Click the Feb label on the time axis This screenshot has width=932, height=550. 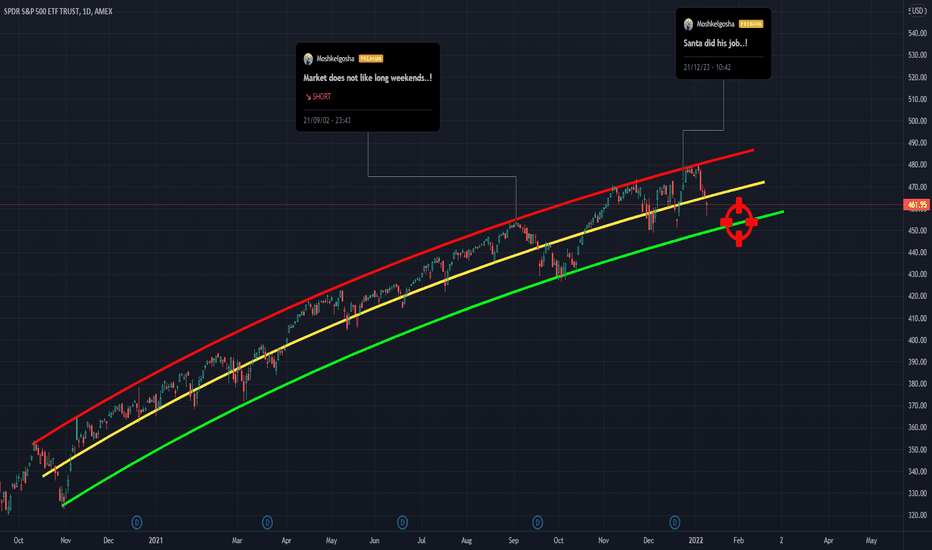tap(738, 540)
